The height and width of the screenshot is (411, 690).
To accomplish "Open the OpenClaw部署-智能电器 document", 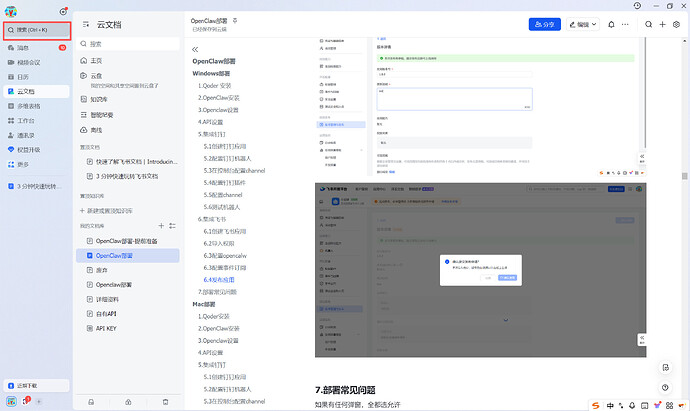I will click(129, 241).
